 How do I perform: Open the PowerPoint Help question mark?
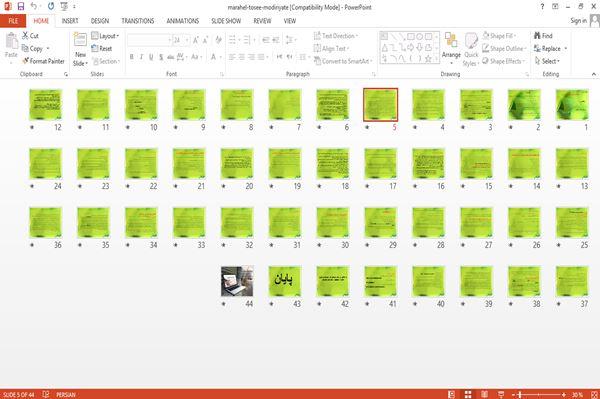pos(542,7)
